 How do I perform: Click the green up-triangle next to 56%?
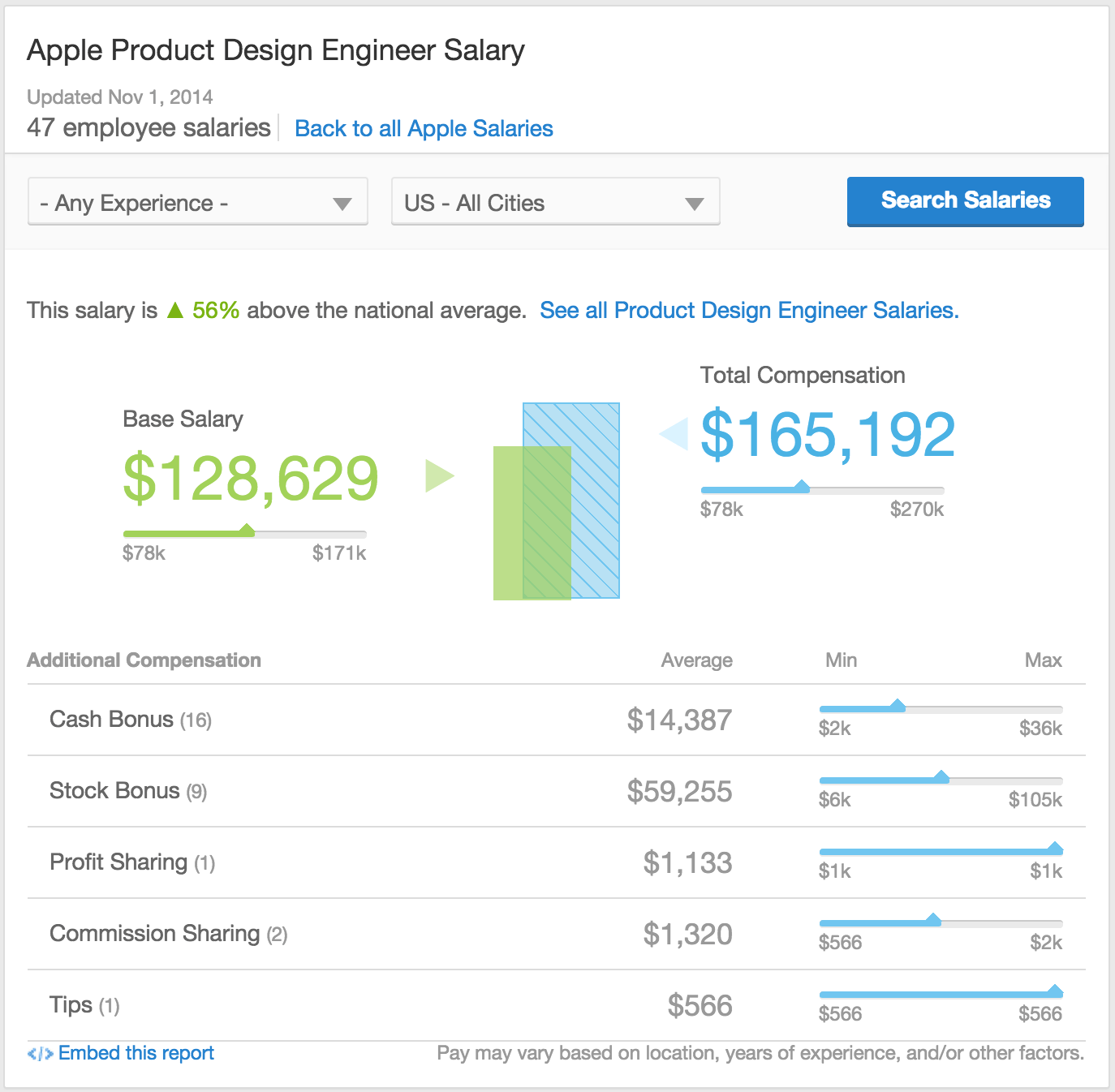175,310
